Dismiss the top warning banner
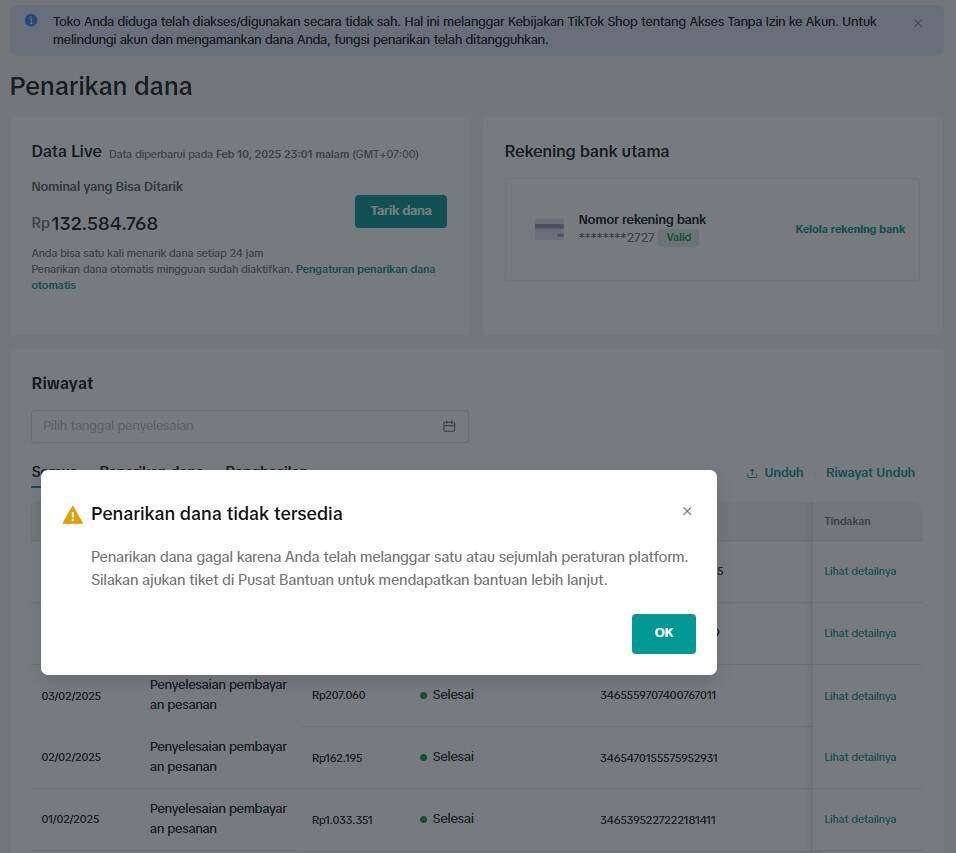Screen dimensions: 956x853 tap(918, 23)
